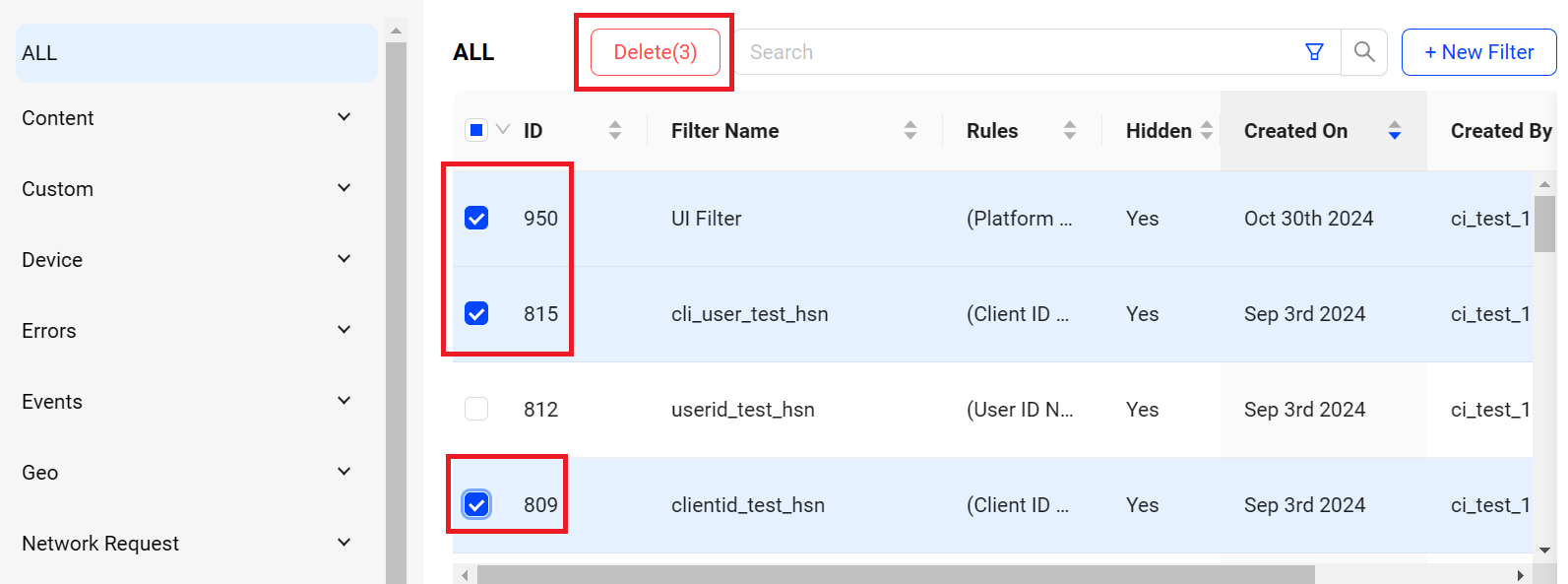Open selection dropdown arrow beside header checkbox
1568x584 pixels.
[503, 130]
